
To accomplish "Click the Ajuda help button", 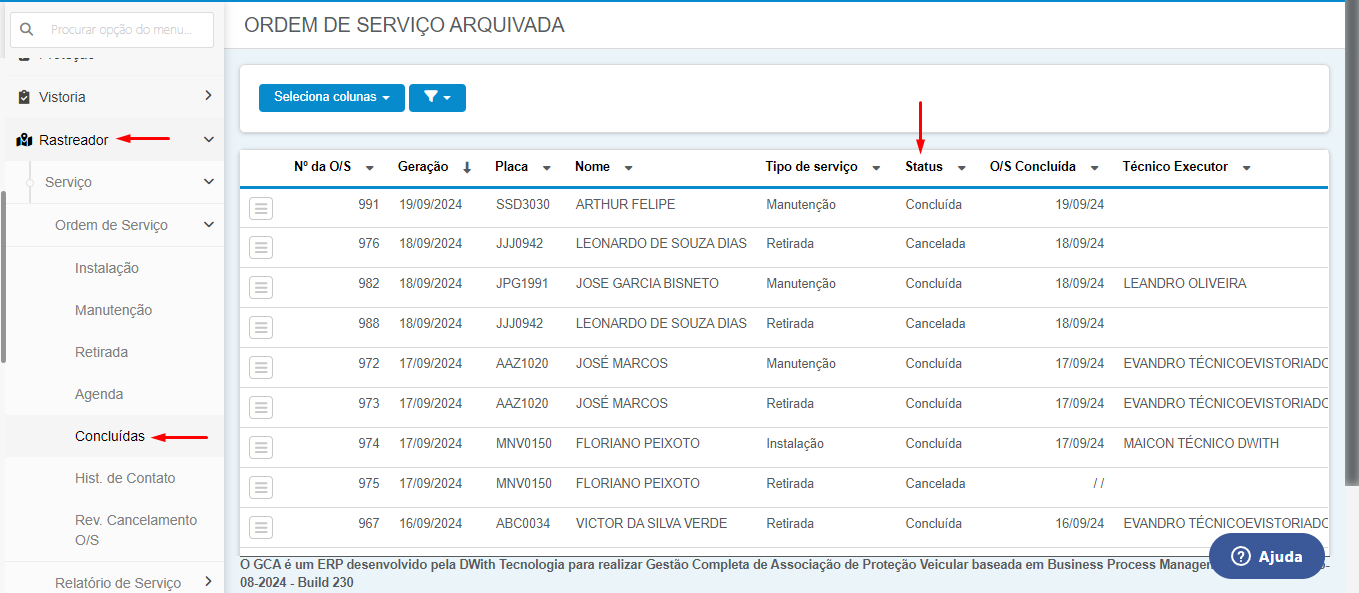I will tap(1267, 556).
